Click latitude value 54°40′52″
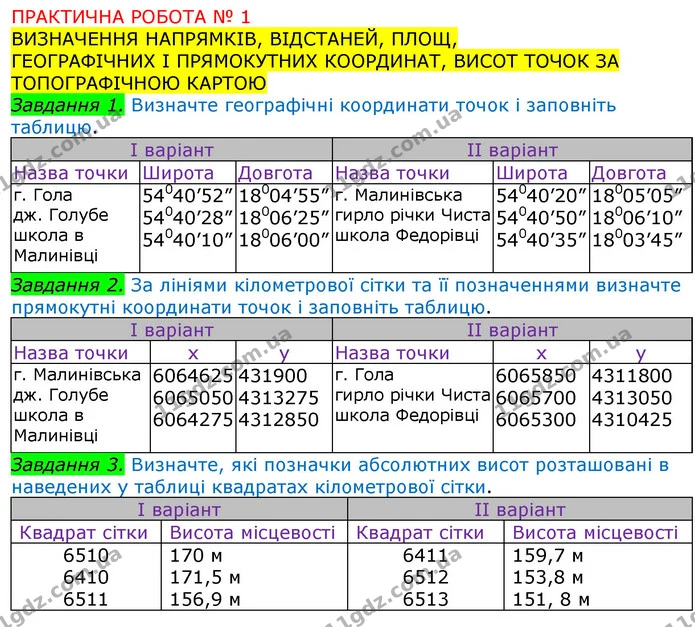Viewport: 695px width, 627px height. [x=188, y=195]
